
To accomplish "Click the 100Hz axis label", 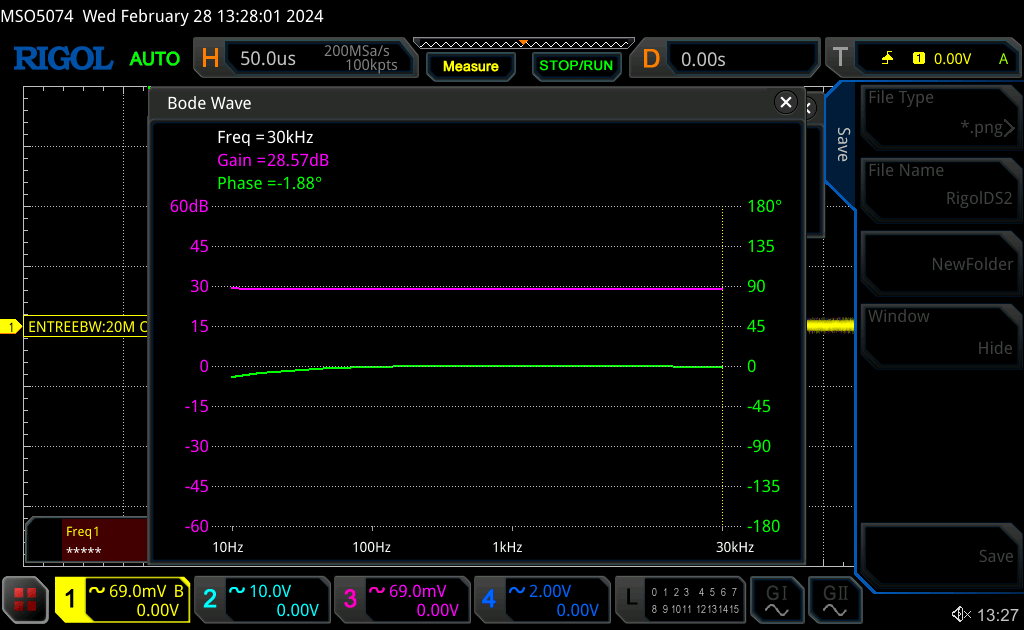I will (372, 547).
